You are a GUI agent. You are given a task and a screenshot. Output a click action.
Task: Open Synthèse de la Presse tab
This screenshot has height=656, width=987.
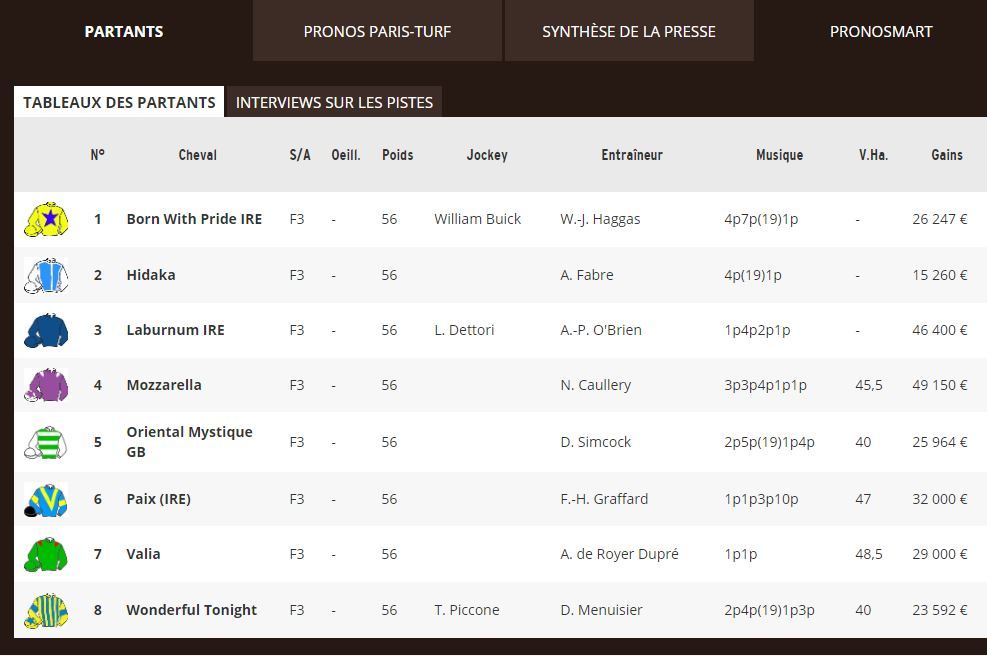[x=629, y=31]
